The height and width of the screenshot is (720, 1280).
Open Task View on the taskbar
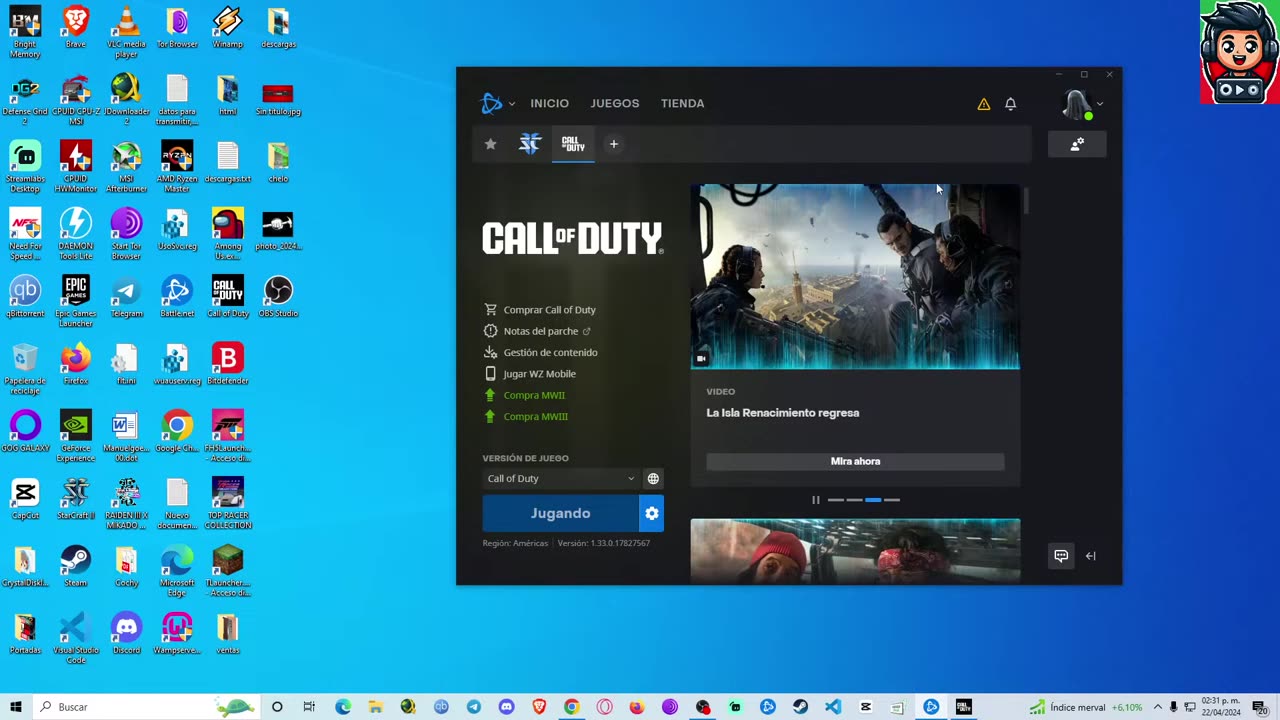(309, 707)
